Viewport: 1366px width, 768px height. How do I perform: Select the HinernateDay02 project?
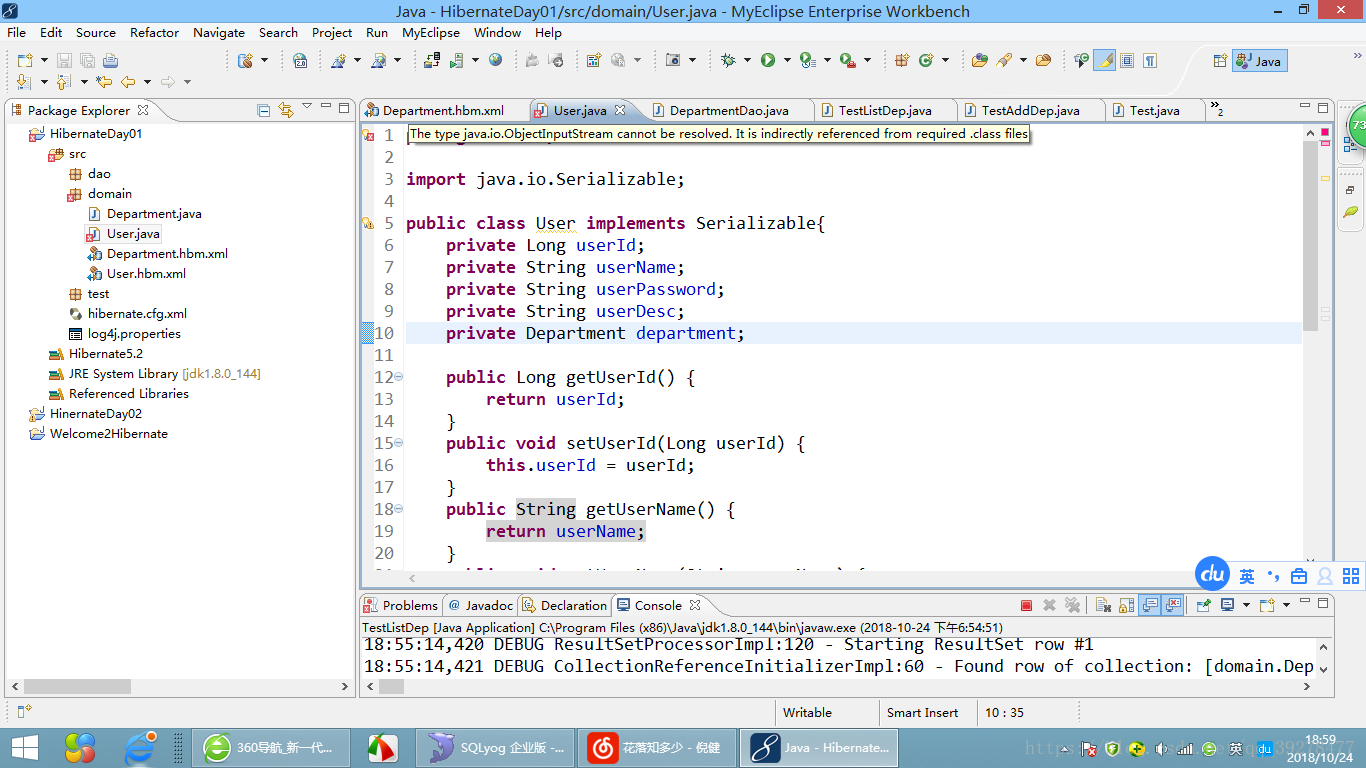coord(96,413)
